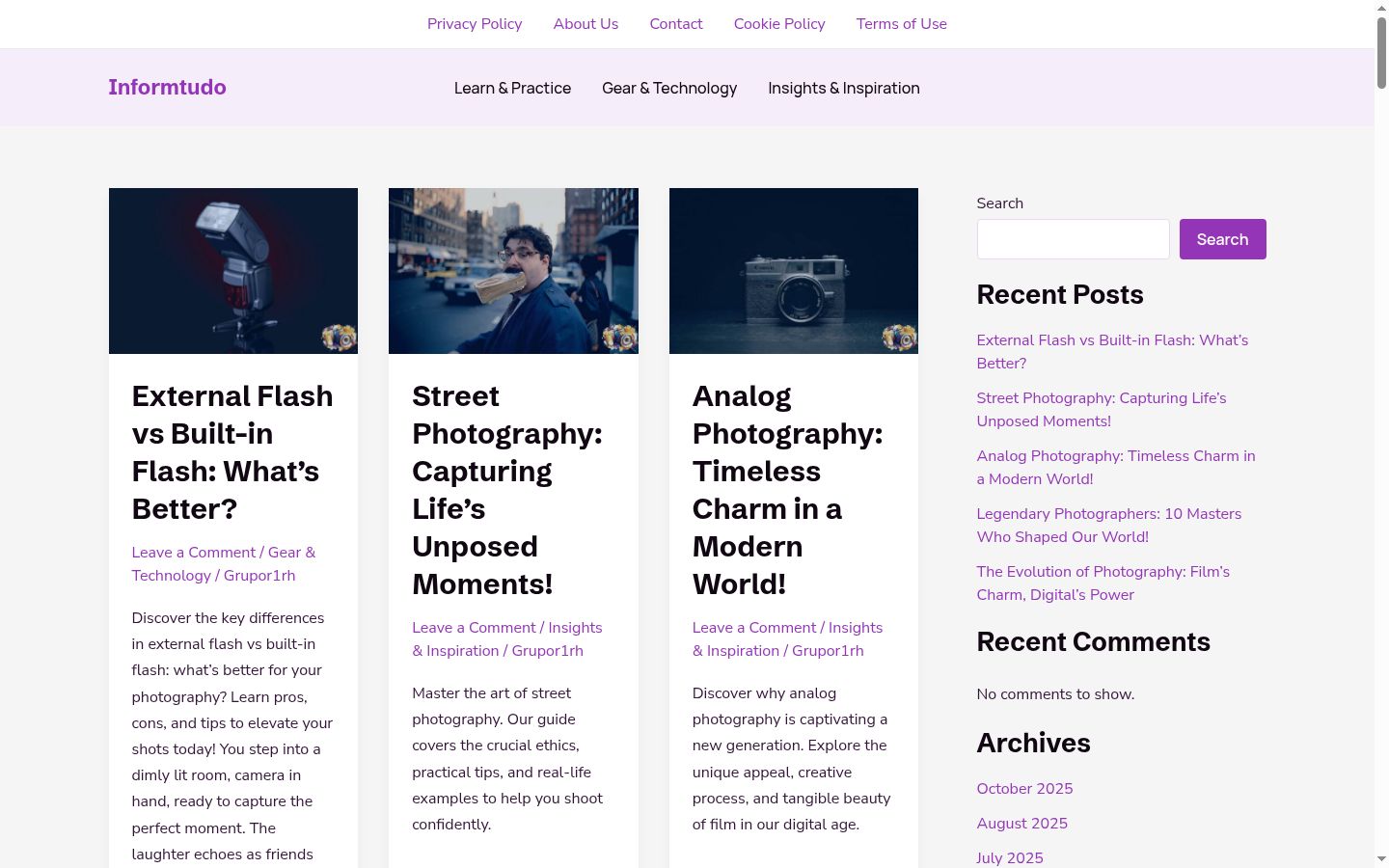The width and height of the screenshot is (1389, 868).
Task: Click the purple Search button
Action: click(x=1222, y=239)
